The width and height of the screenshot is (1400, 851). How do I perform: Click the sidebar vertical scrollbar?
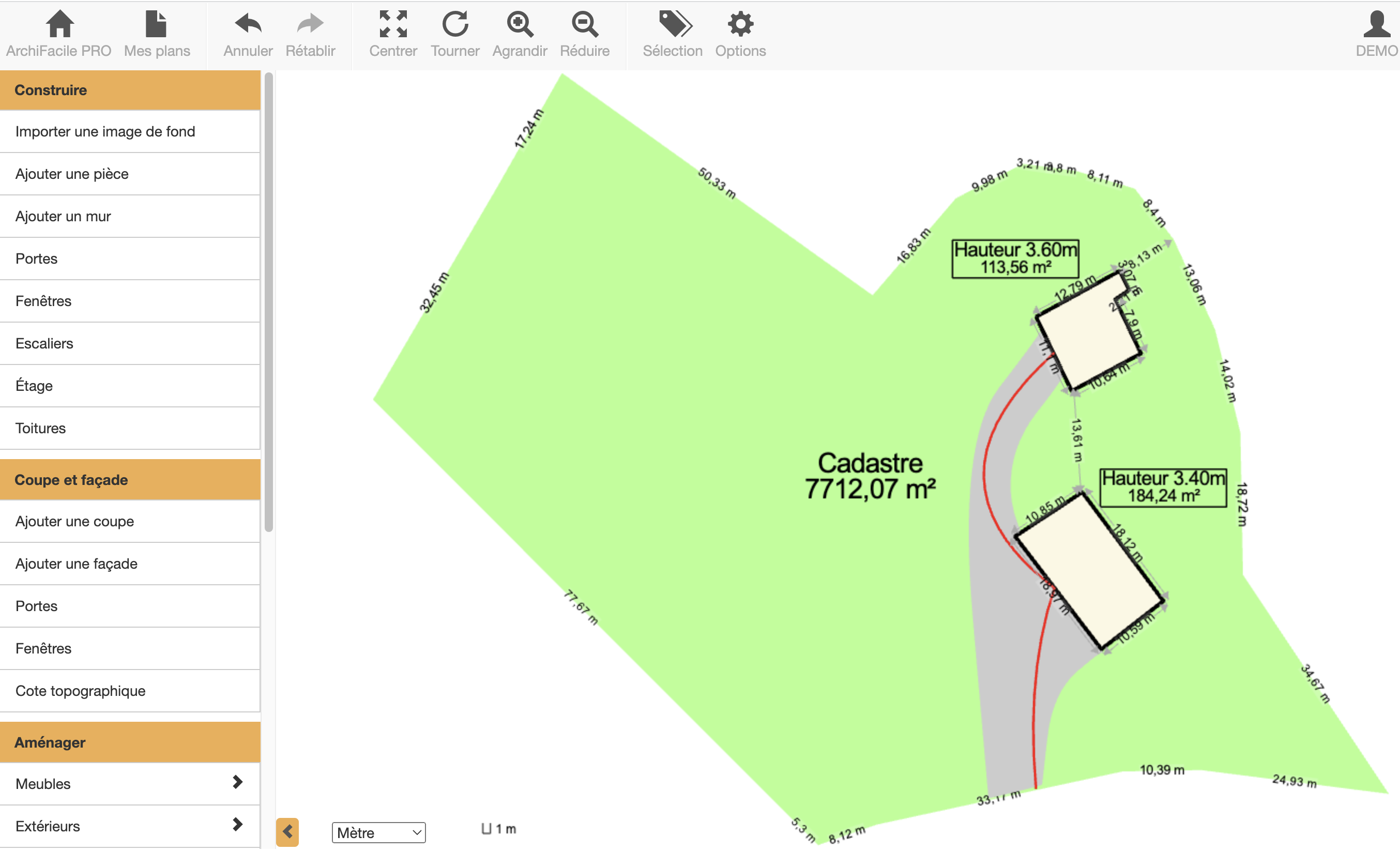point(269,301)
